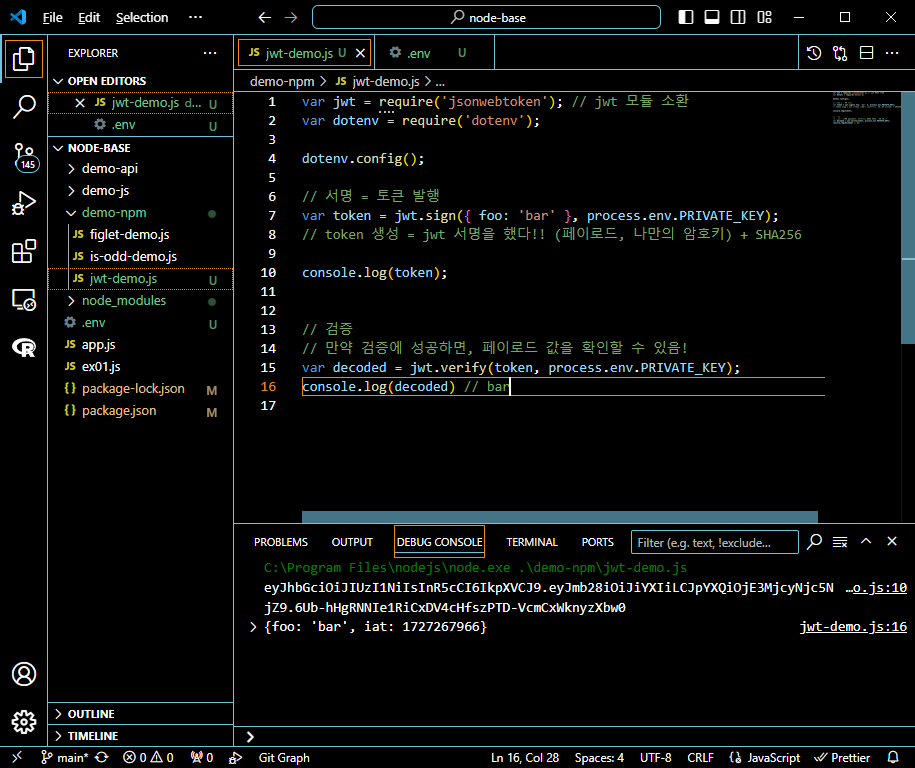This screenshot has width=915, height=768.
Task: Click Prettier formatter status item
Action: 842,757
